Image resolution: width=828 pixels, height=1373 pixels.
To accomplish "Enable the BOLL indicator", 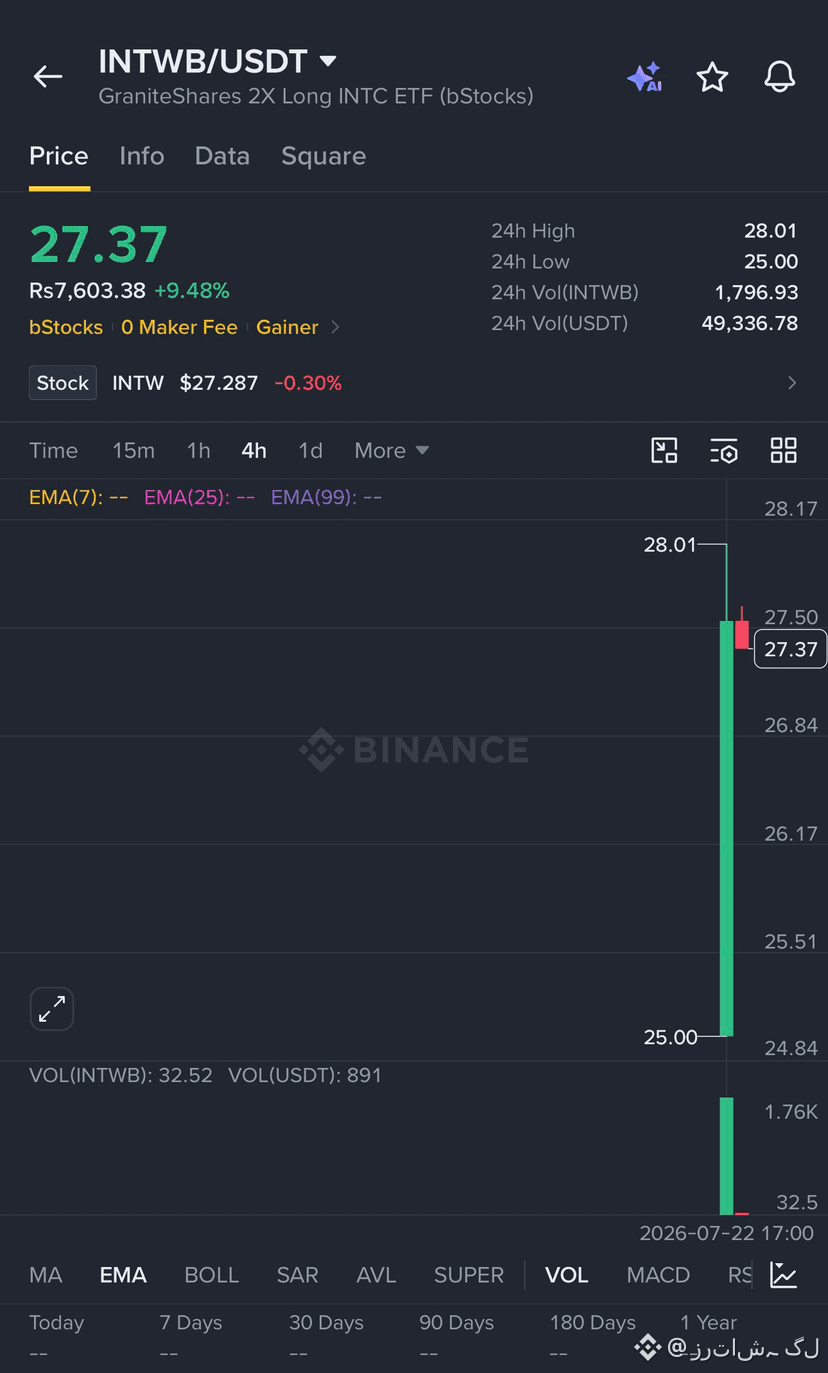I will 211,1275.
